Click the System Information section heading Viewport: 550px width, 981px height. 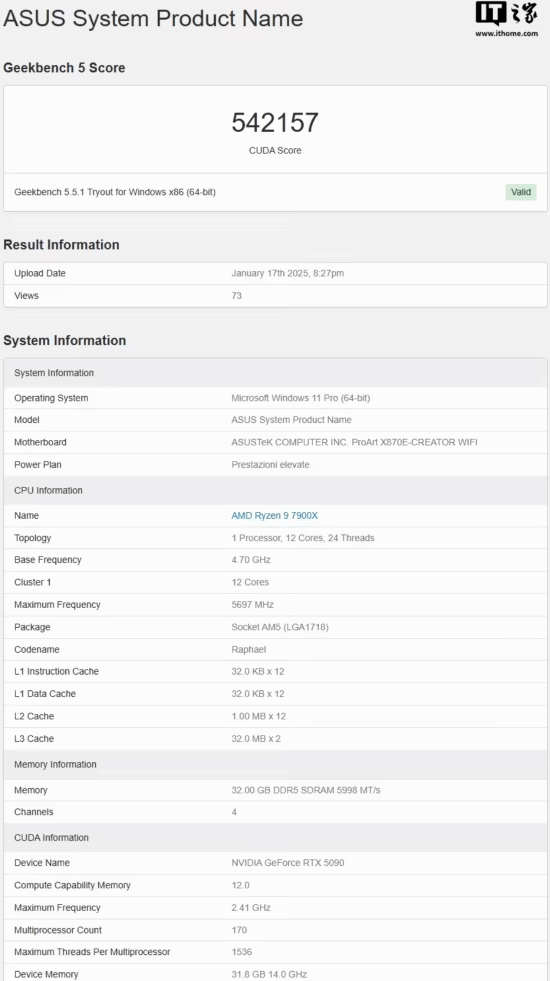point(64,340)
